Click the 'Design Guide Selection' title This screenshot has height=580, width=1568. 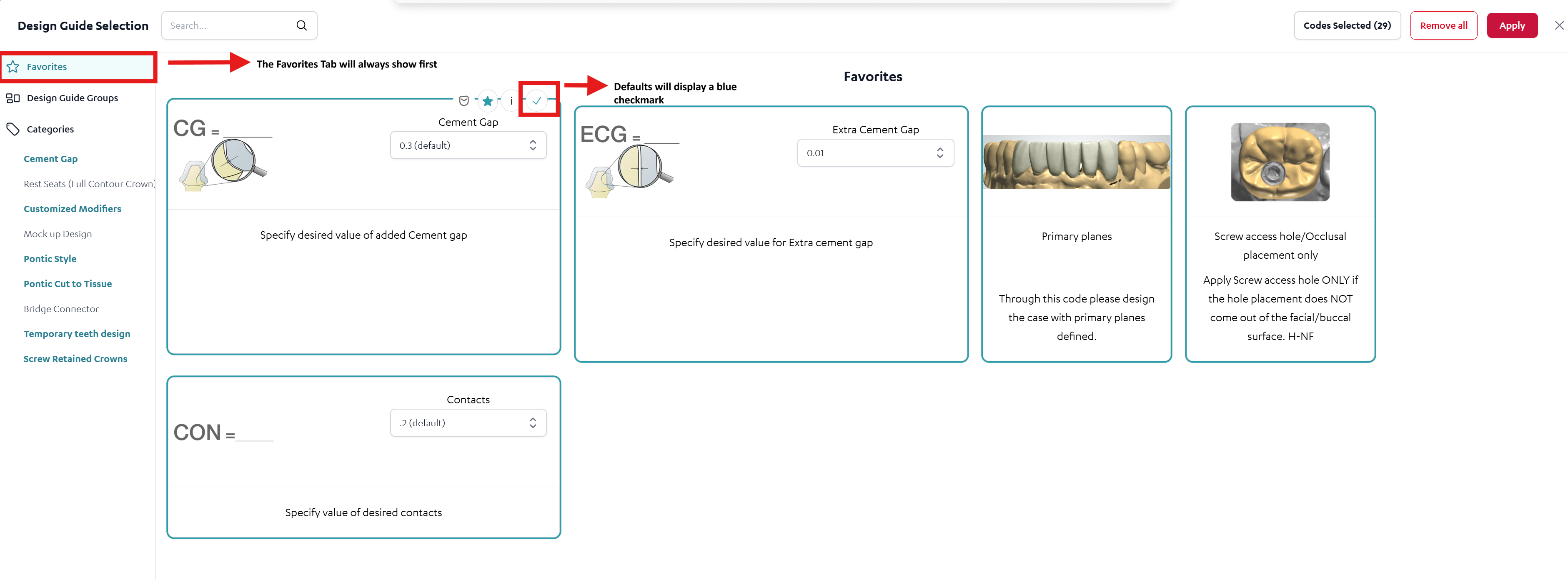[83, 25]
